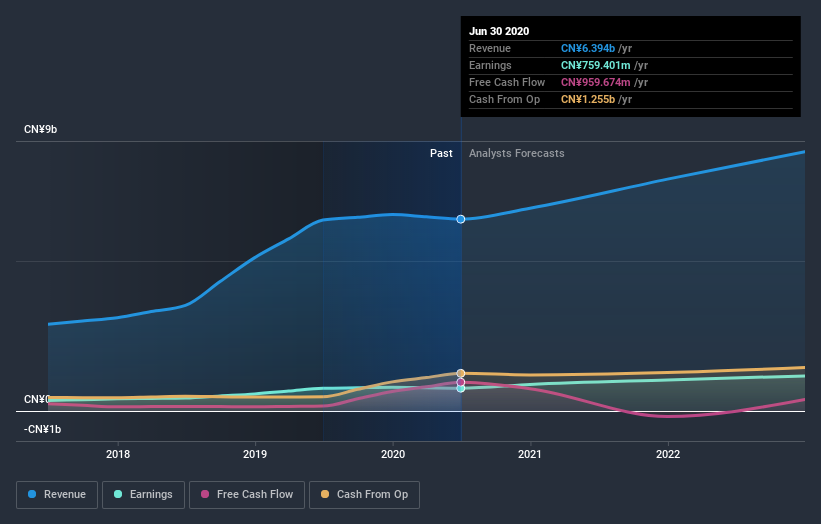Click the CN¥1.255b cash from op value
The width and height of the screenshot is (821, 524).
588,99
